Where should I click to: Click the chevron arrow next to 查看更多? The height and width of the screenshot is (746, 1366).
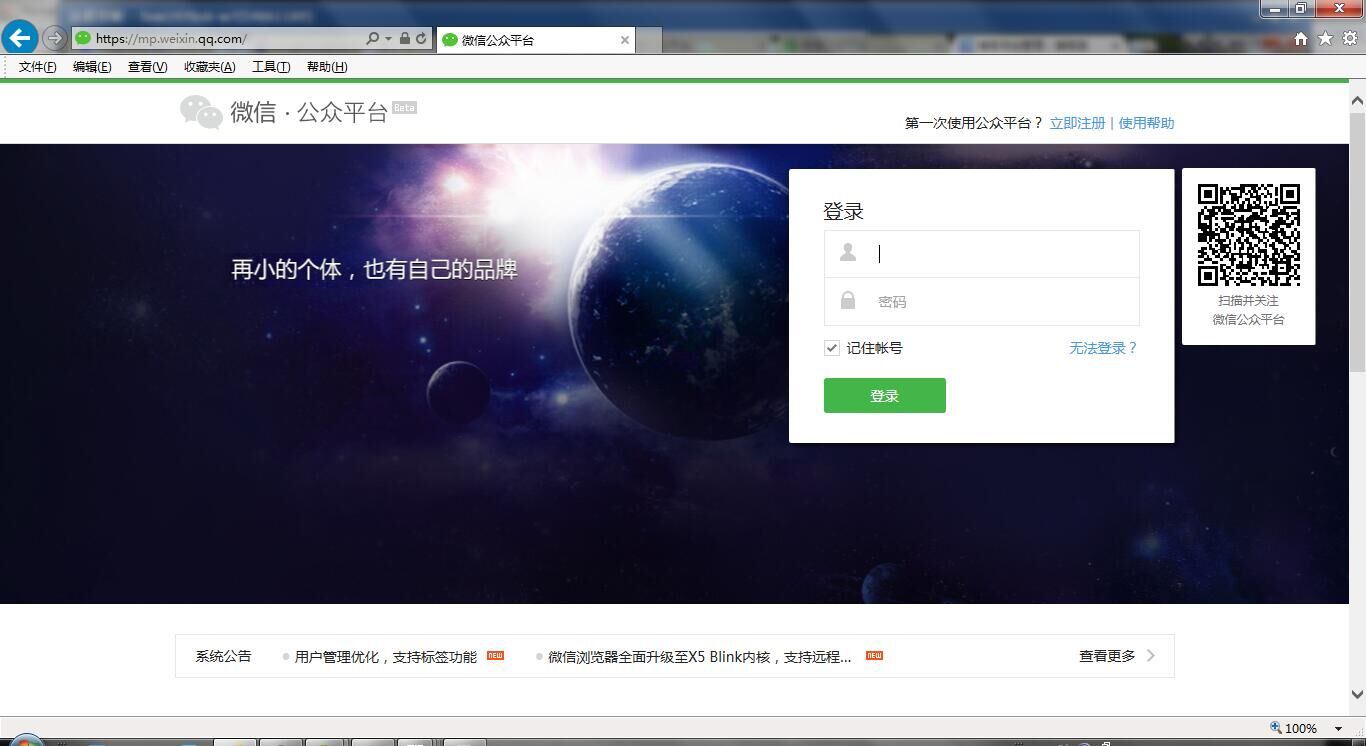pos(1151,656)
